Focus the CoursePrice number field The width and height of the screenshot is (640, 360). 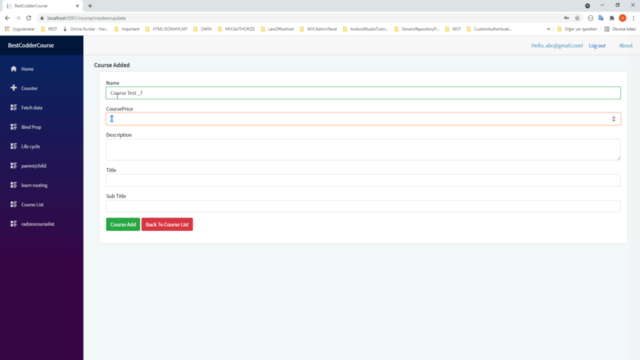point(363,119)
